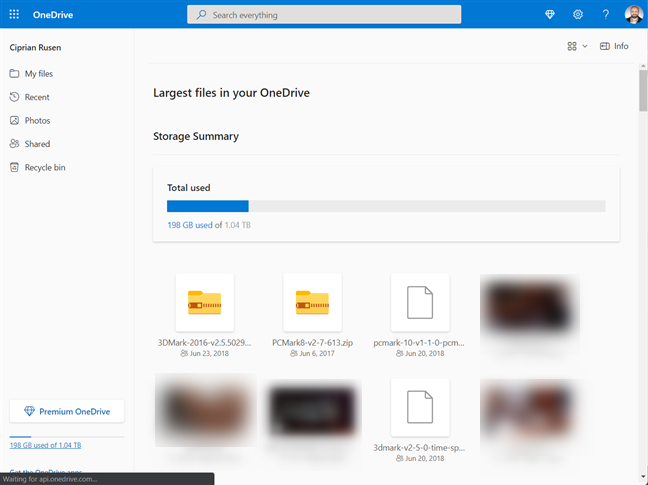Screen dimensions: 648x485
Task: Click the sidebar storage usage bar
Action: click(67, 437)
